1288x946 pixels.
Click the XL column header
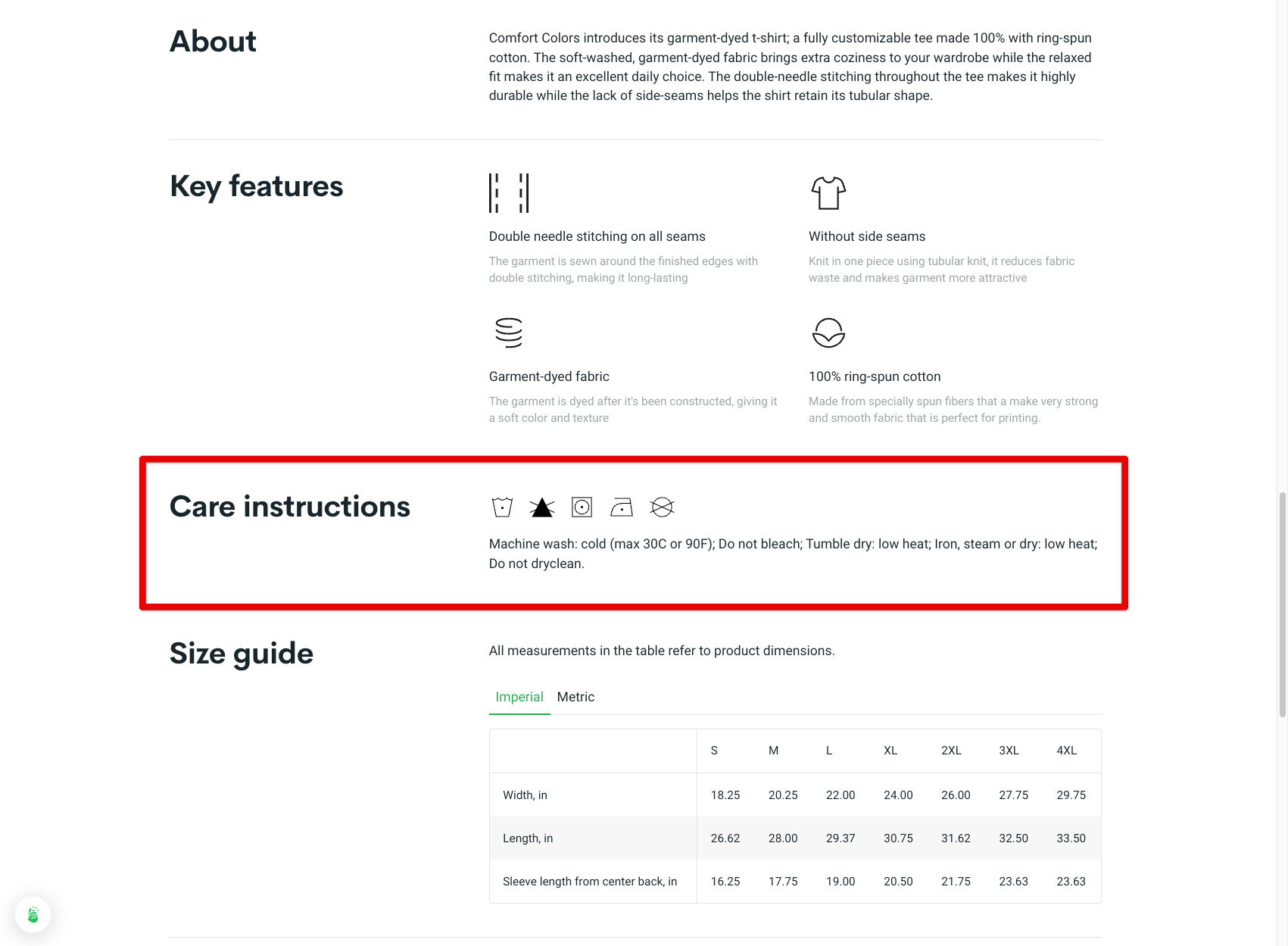click(x=890, y=751)
